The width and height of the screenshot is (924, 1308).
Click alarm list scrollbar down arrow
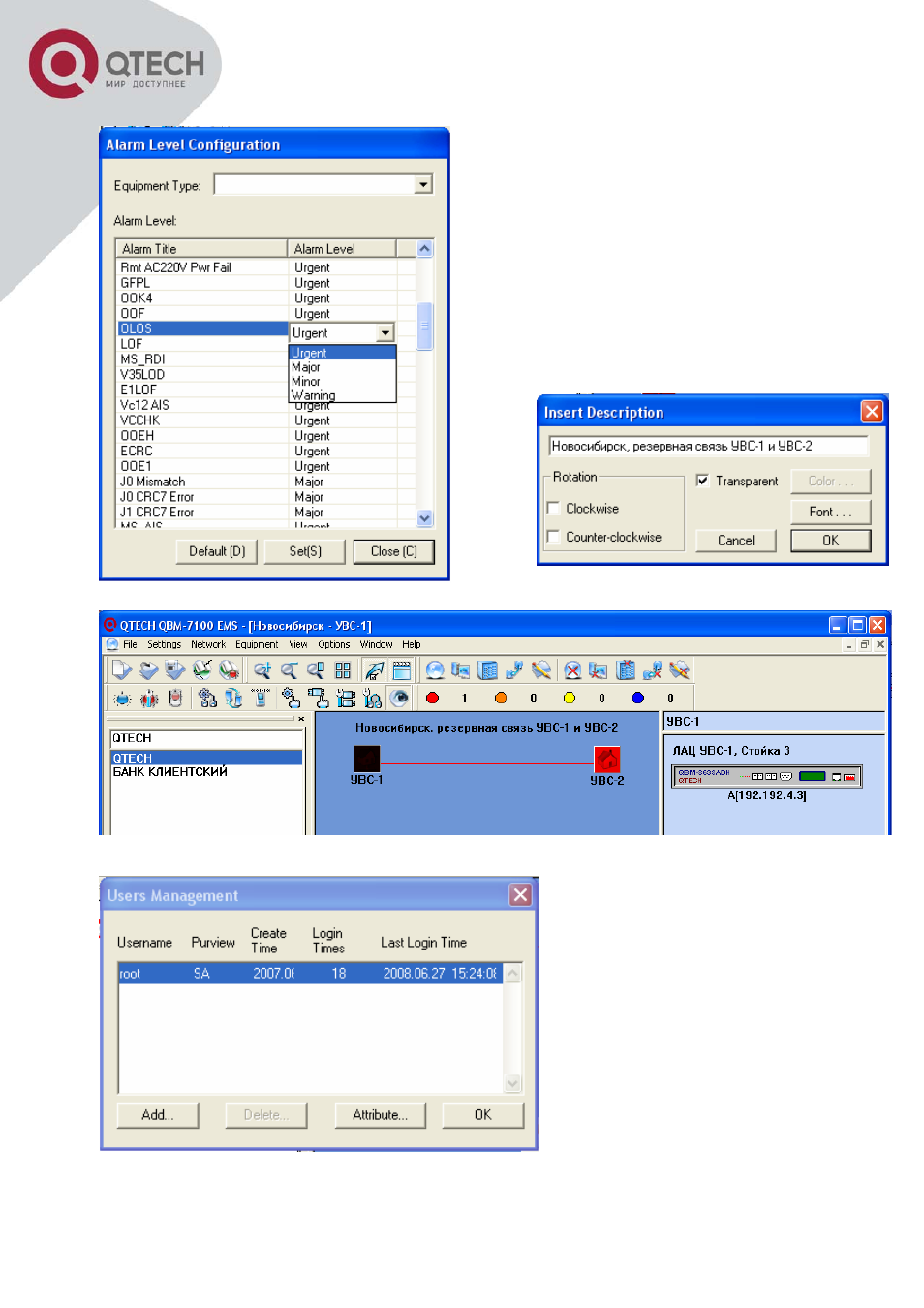(x=424, y=518)
